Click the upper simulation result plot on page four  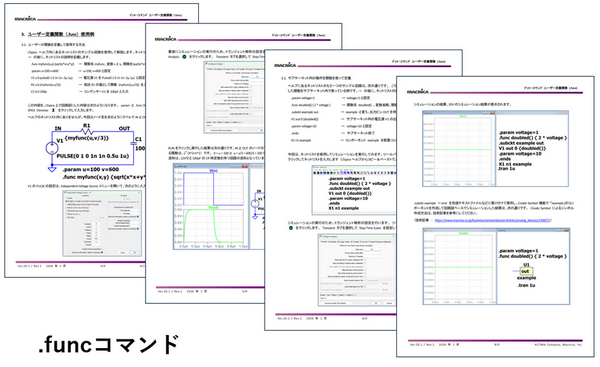[x=459, y=149]
